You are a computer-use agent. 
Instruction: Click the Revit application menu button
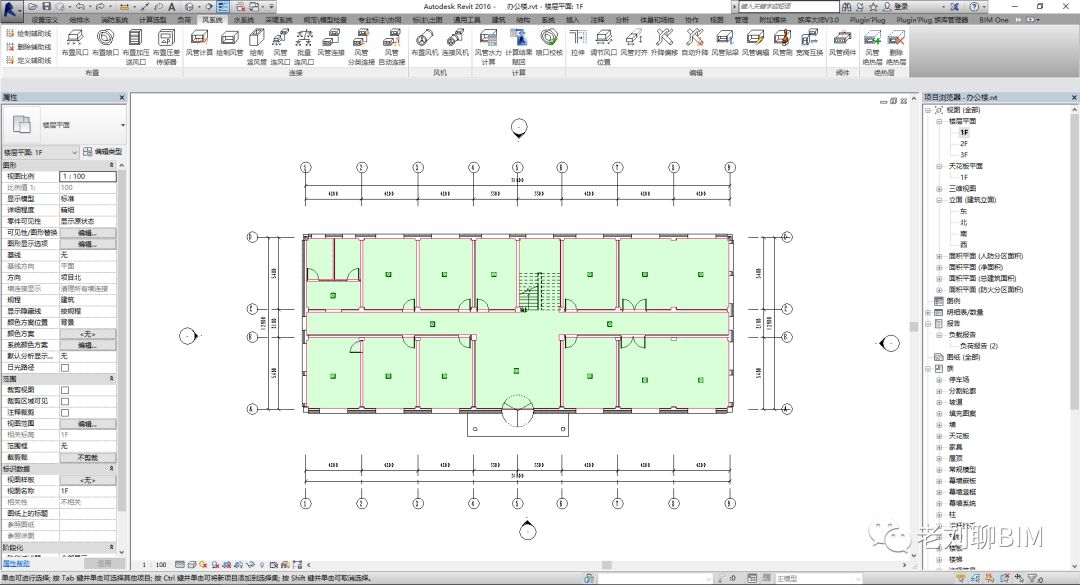tap(11, 8)
